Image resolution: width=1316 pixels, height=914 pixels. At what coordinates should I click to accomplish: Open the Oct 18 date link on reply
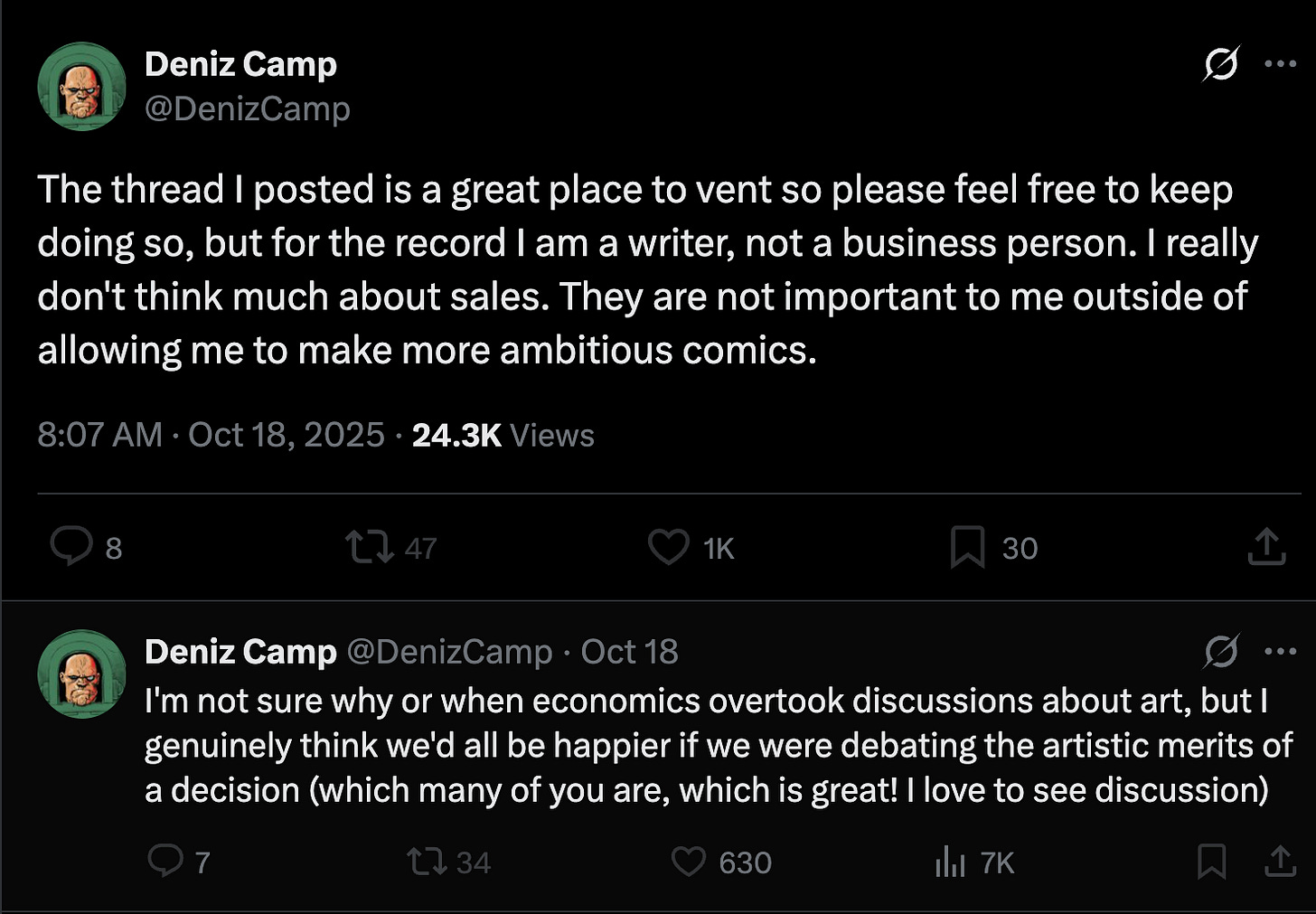[629, 652]
